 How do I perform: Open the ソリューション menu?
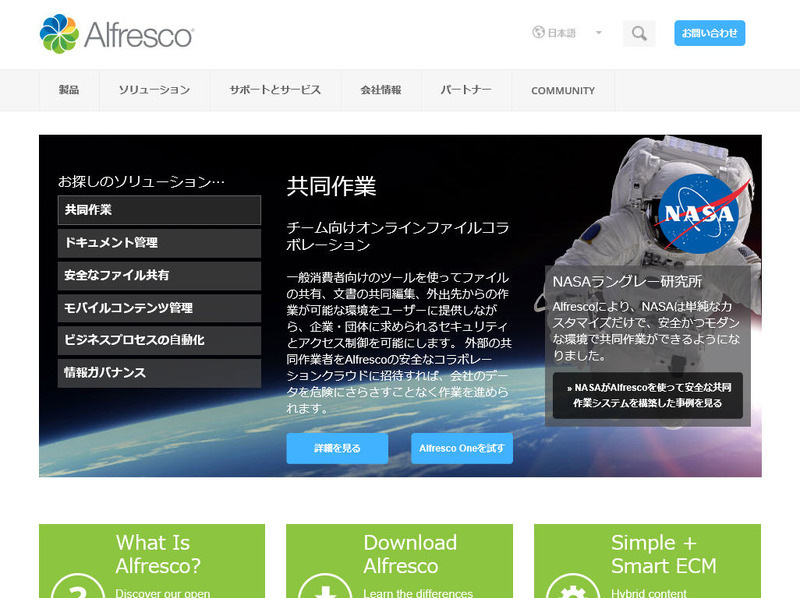click(154, 90)
